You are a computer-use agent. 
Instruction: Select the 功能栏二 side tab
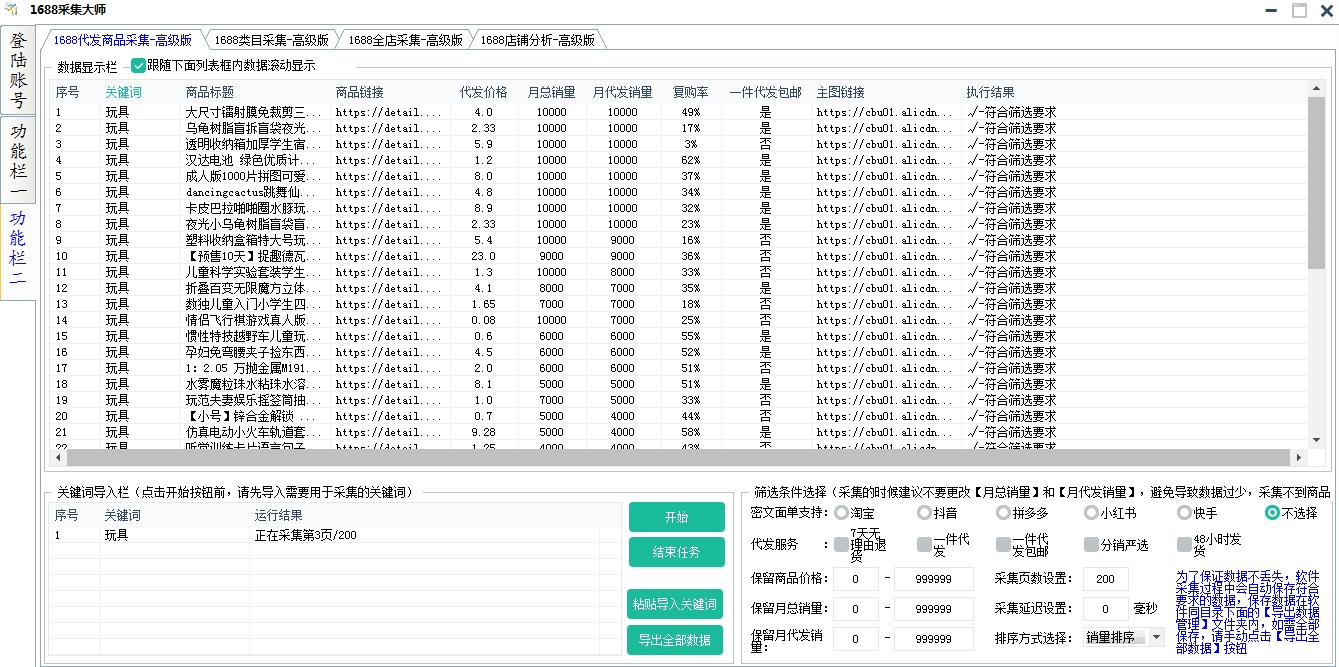pos(18,250)
